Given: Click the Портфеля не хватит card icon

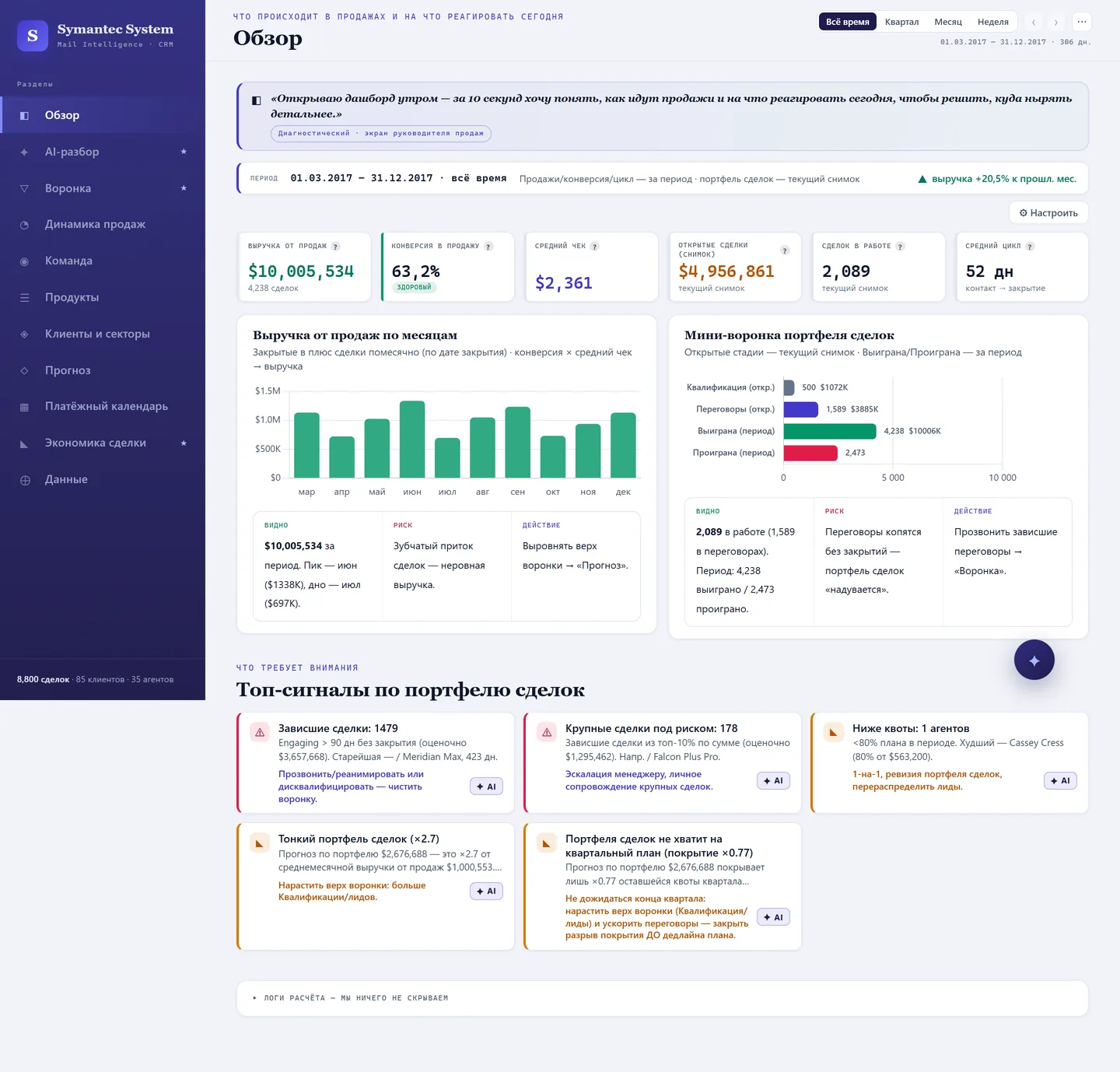Looking at the screenshot, I should pos(547,843).
